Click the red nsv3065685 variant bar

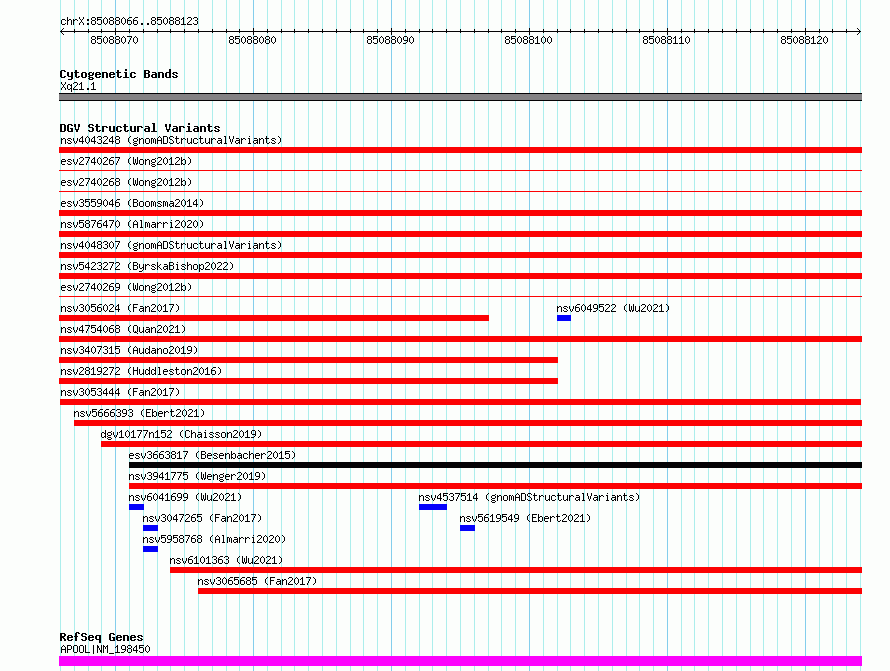click(530, 591)
